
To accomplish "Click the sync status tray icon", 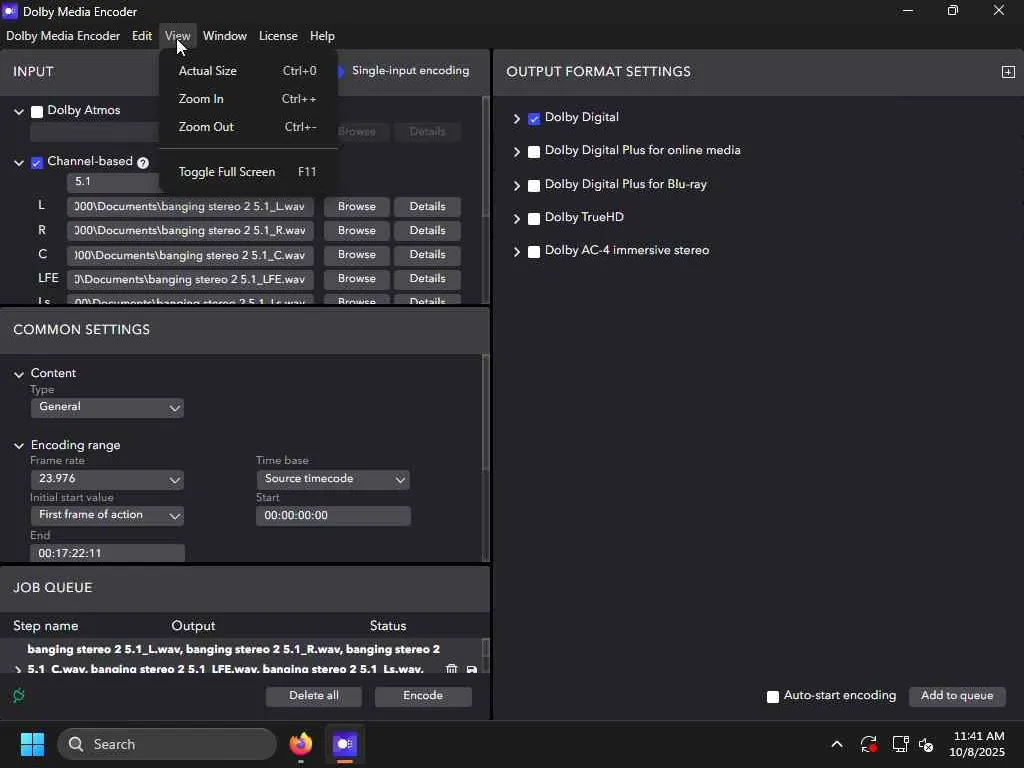I will [869, 744].
